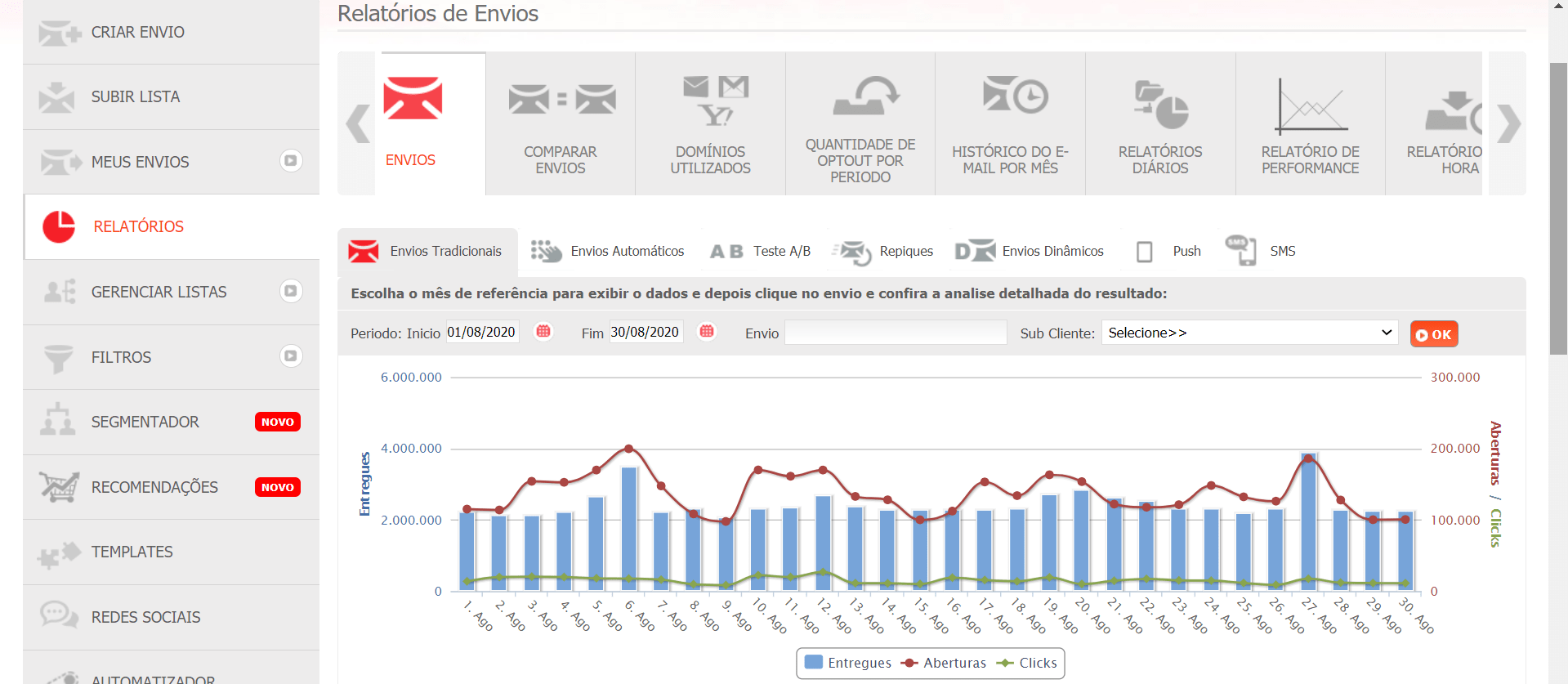This screenshot has height=684, width=1568.
Task: Switch to Repiques tab label
Action: [906, 252]
